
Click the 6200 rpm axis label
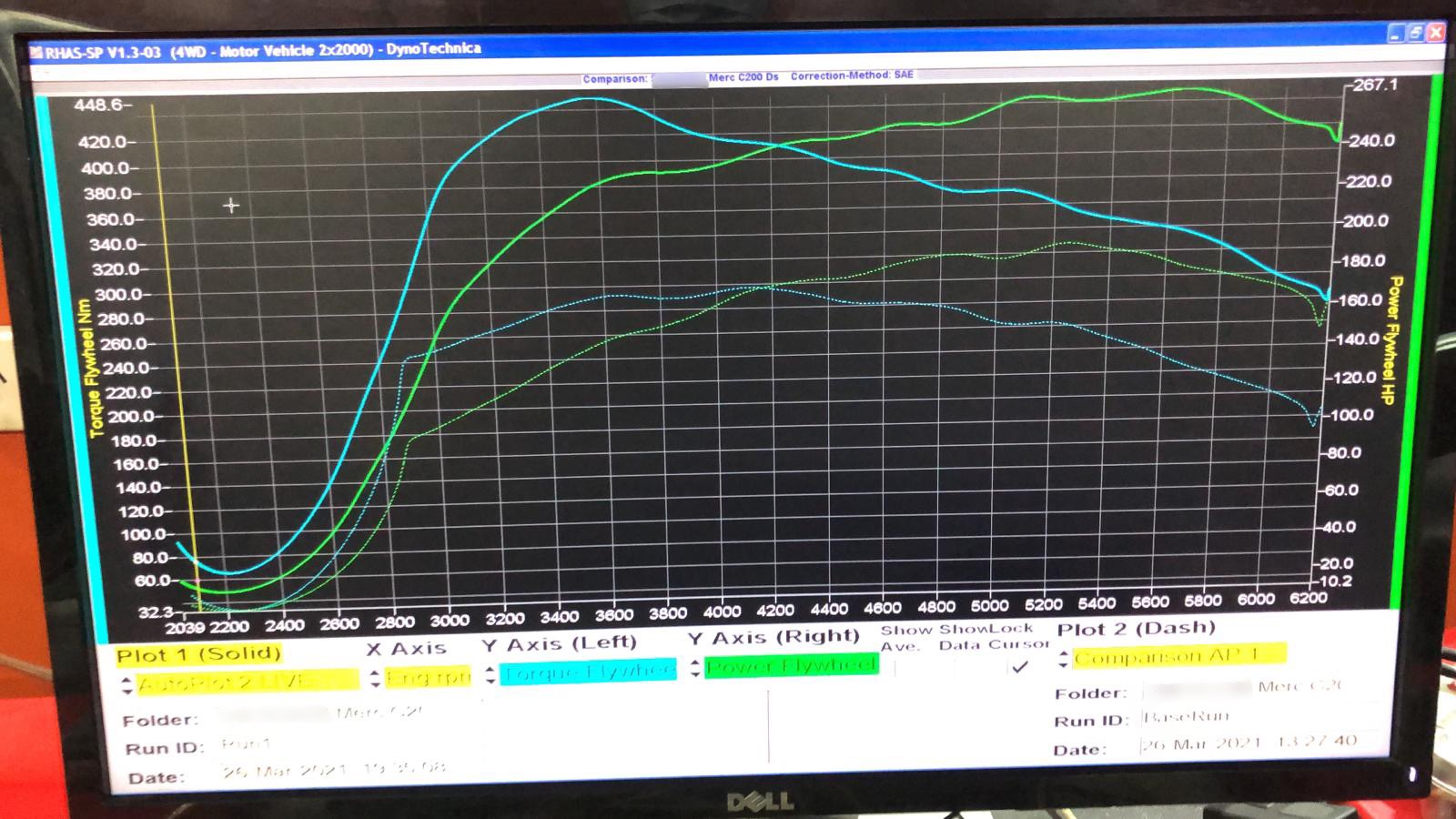click(1309, 597)
